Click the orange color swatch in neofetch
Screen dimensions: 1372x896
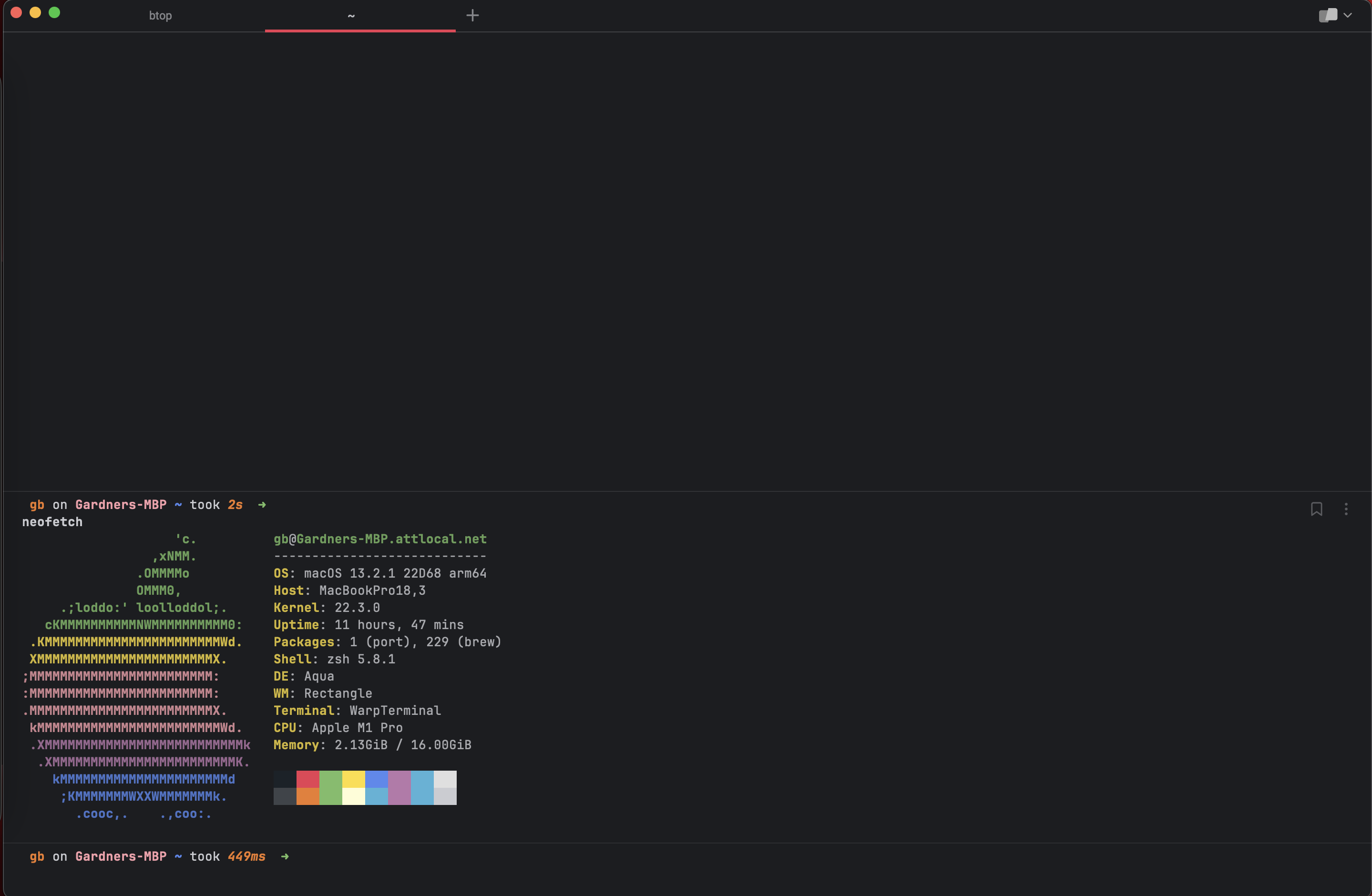click(x=307, y=796)
